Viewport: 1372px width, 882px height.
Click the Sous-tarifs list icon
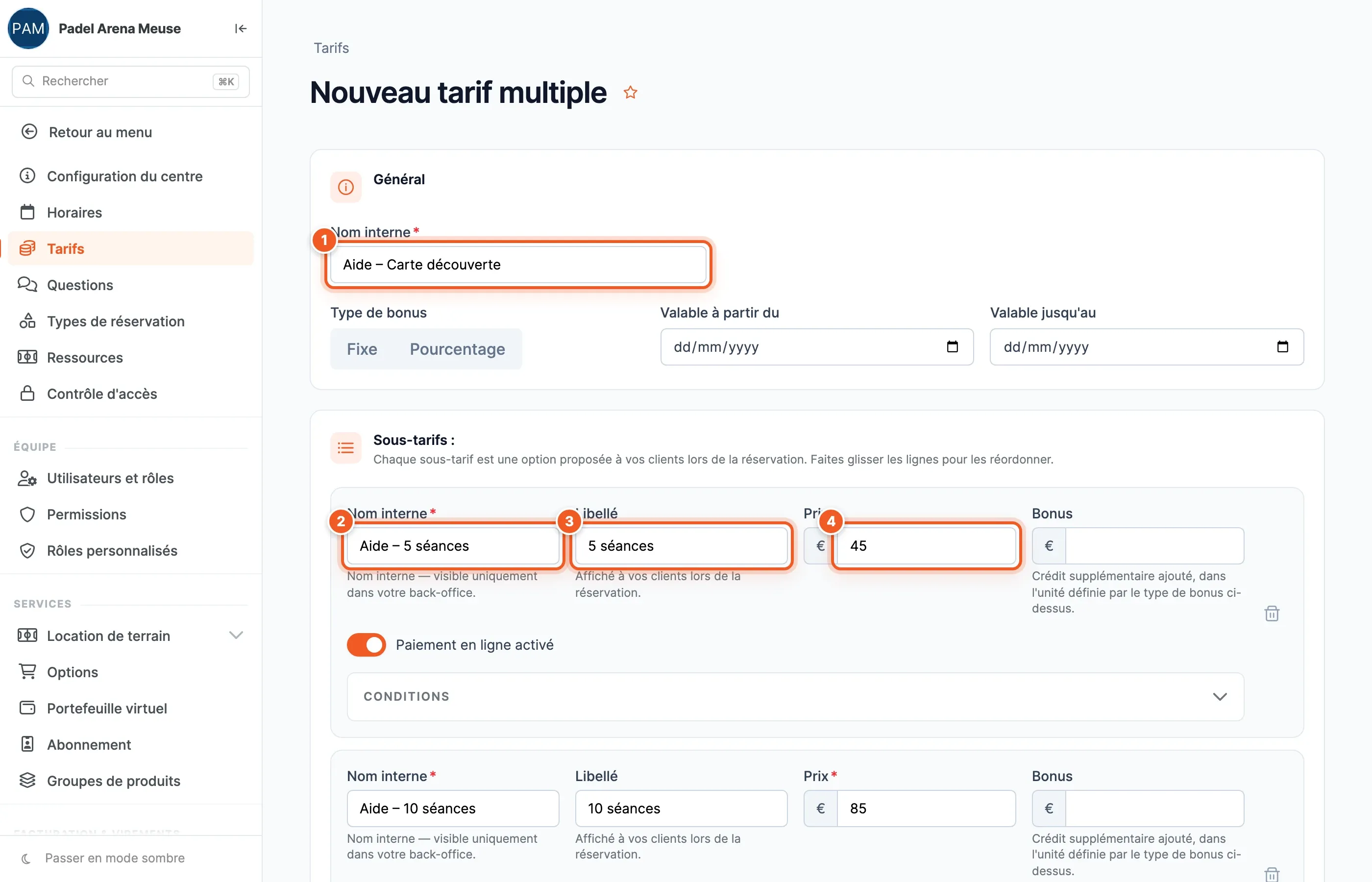tap(346, 448)
